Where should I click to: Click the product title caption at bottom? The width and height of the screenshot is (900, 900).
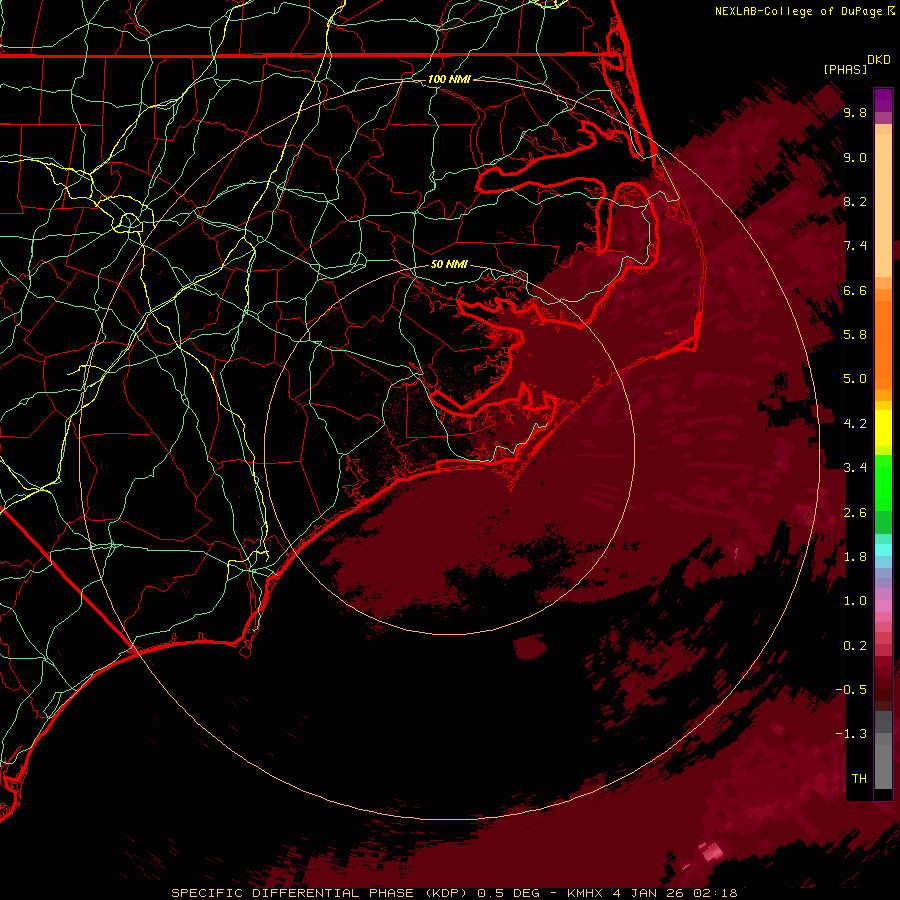[455, 893]
